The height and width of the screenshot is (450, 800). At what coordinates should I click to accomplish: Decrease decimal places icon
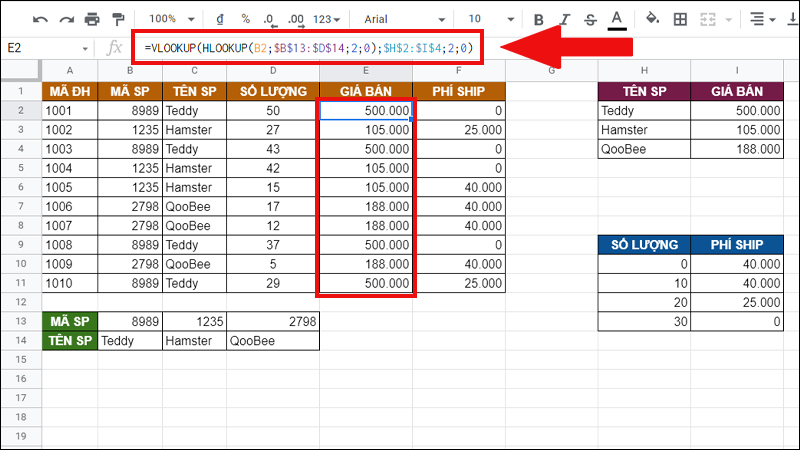(269, 20)
